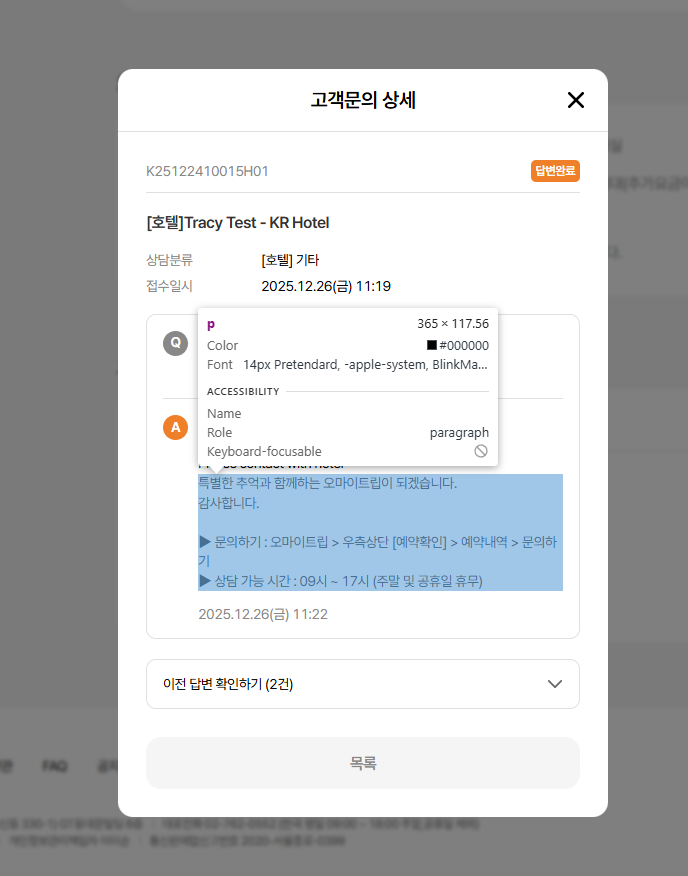Click the title [호텔]Tracy Test - KR Hotel
Screen dimensions: 688x876
point(238,223)
